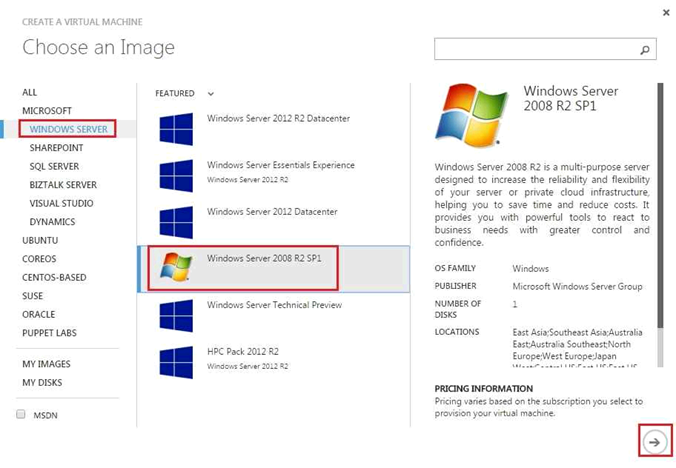Show COREOS images

(39, 259)
